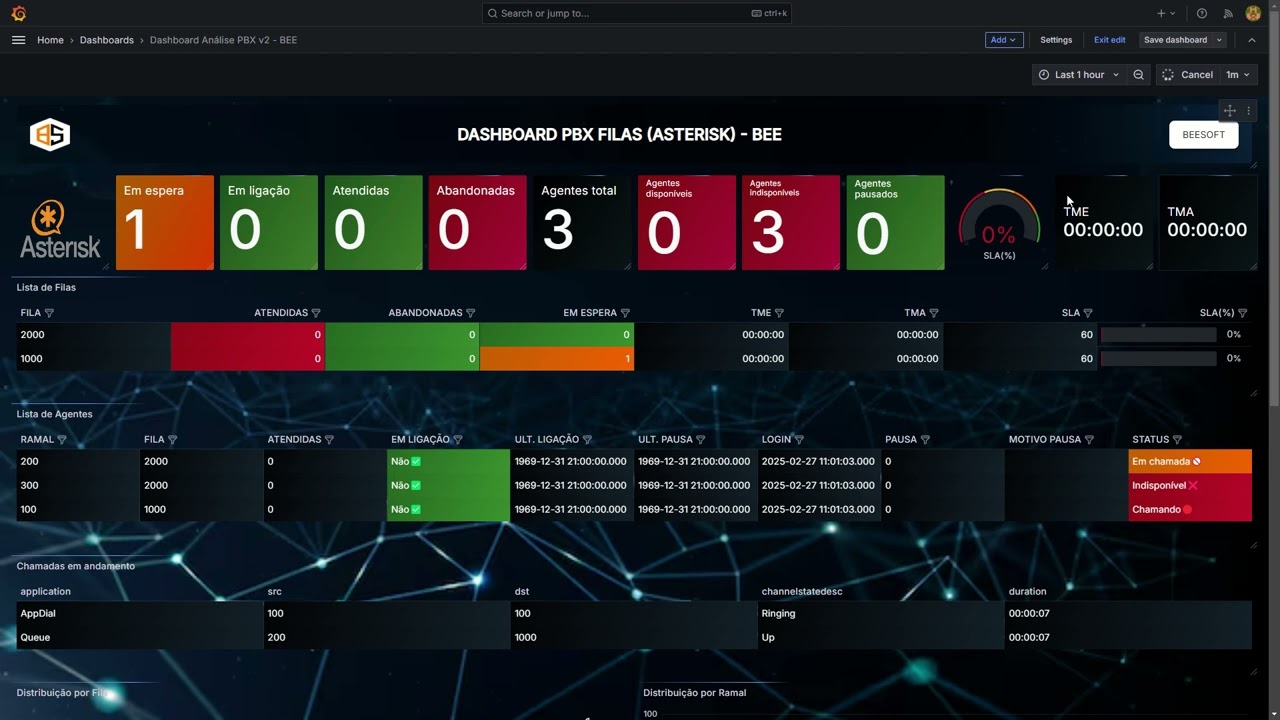Open the Last 1 hour time picker
1280x720 pixels.
pyautogui.click(x=1079, y=75)
